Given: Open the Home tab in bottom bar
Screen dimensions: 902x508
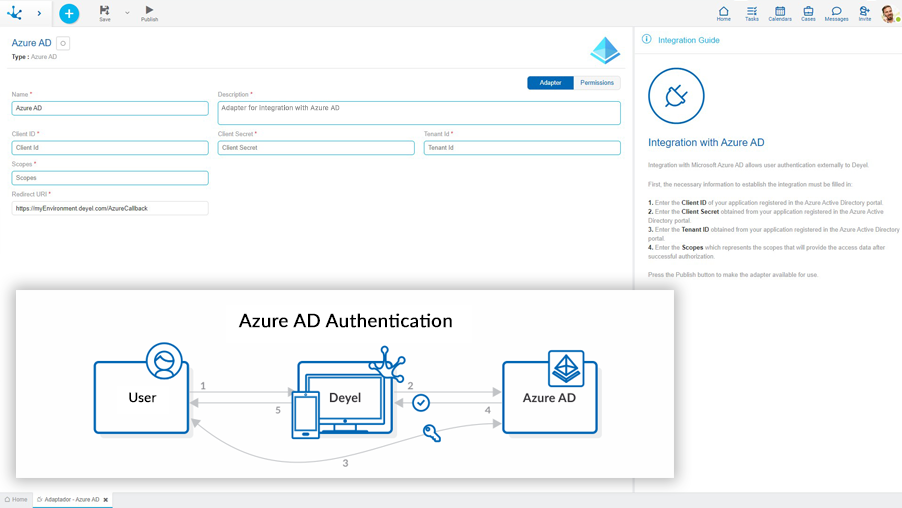Looking at the screenshot, I should point(16,499).
